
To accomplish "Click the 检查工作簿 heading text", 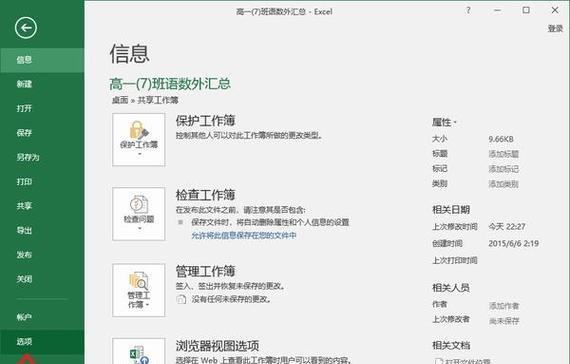I will tap(205, 195).
